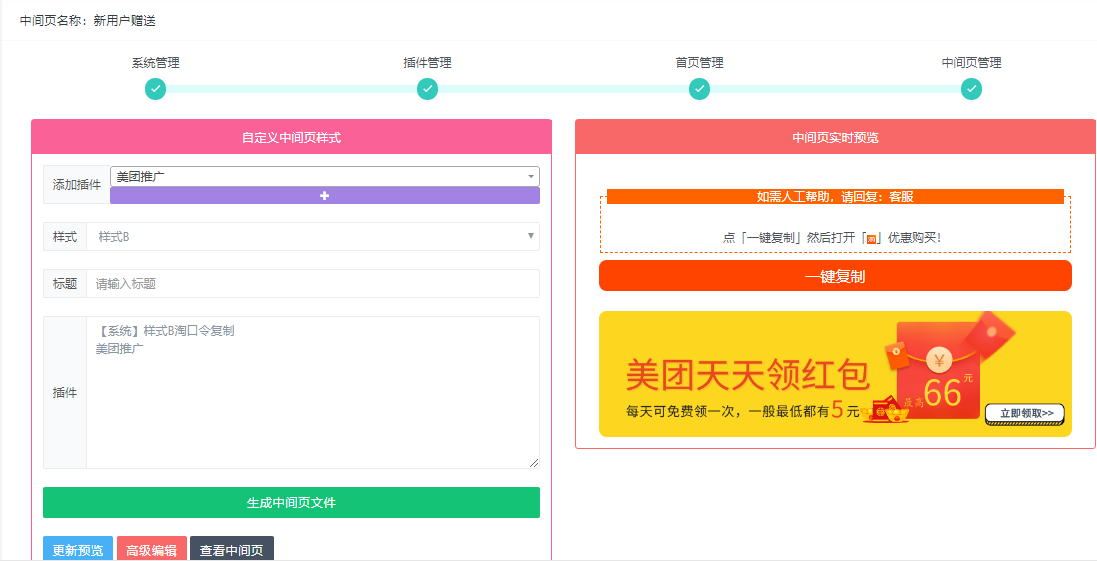
Task: Click 生成中间页文件 green button
Action: pyautogui.click(x=291, y=502)
